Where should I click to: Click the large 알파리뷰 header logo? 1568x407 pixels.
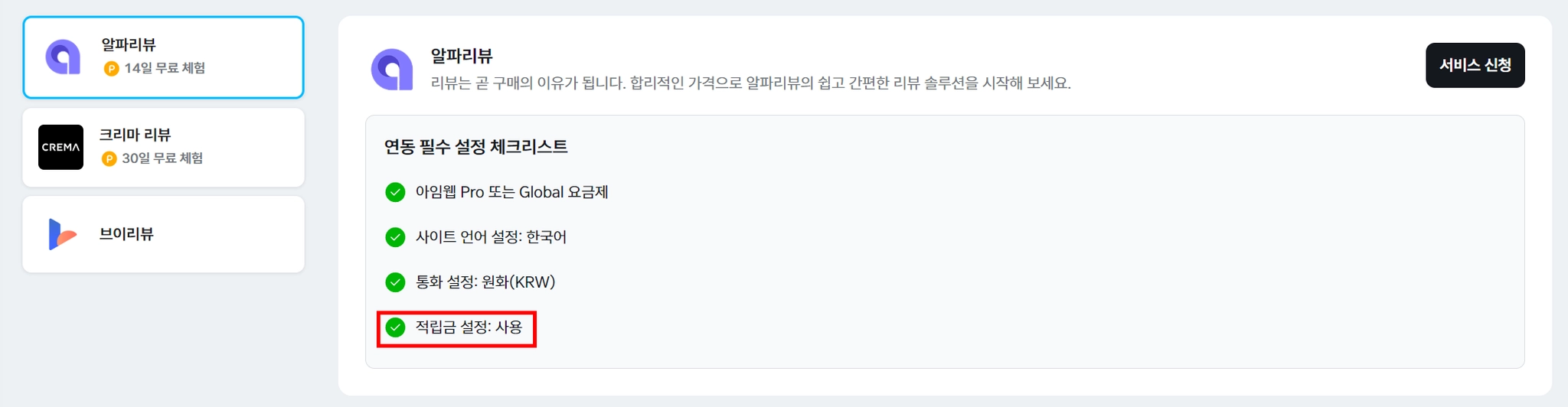pos(392,70)
